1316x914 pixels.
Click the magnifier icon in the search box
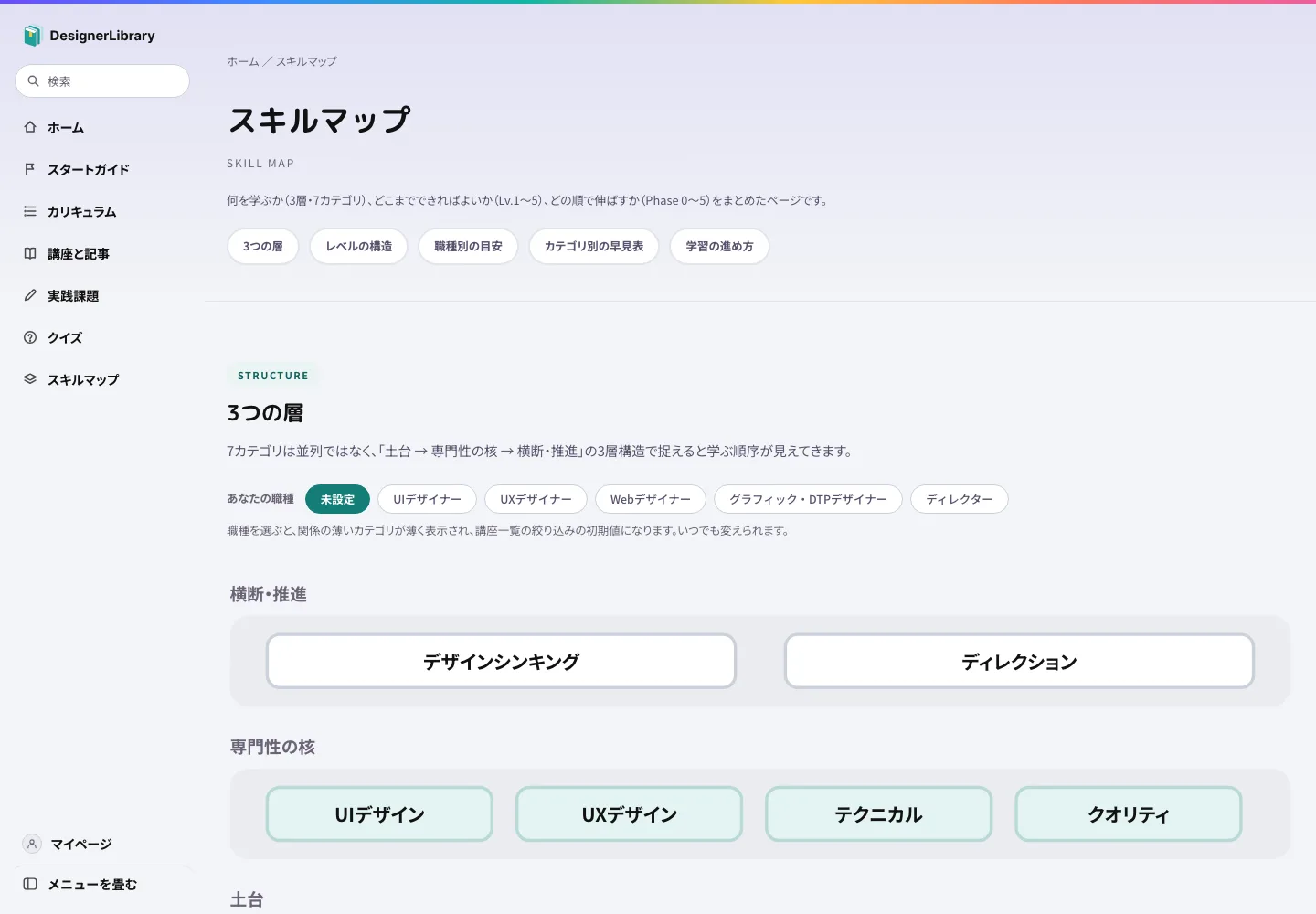(x=34, y=81)
